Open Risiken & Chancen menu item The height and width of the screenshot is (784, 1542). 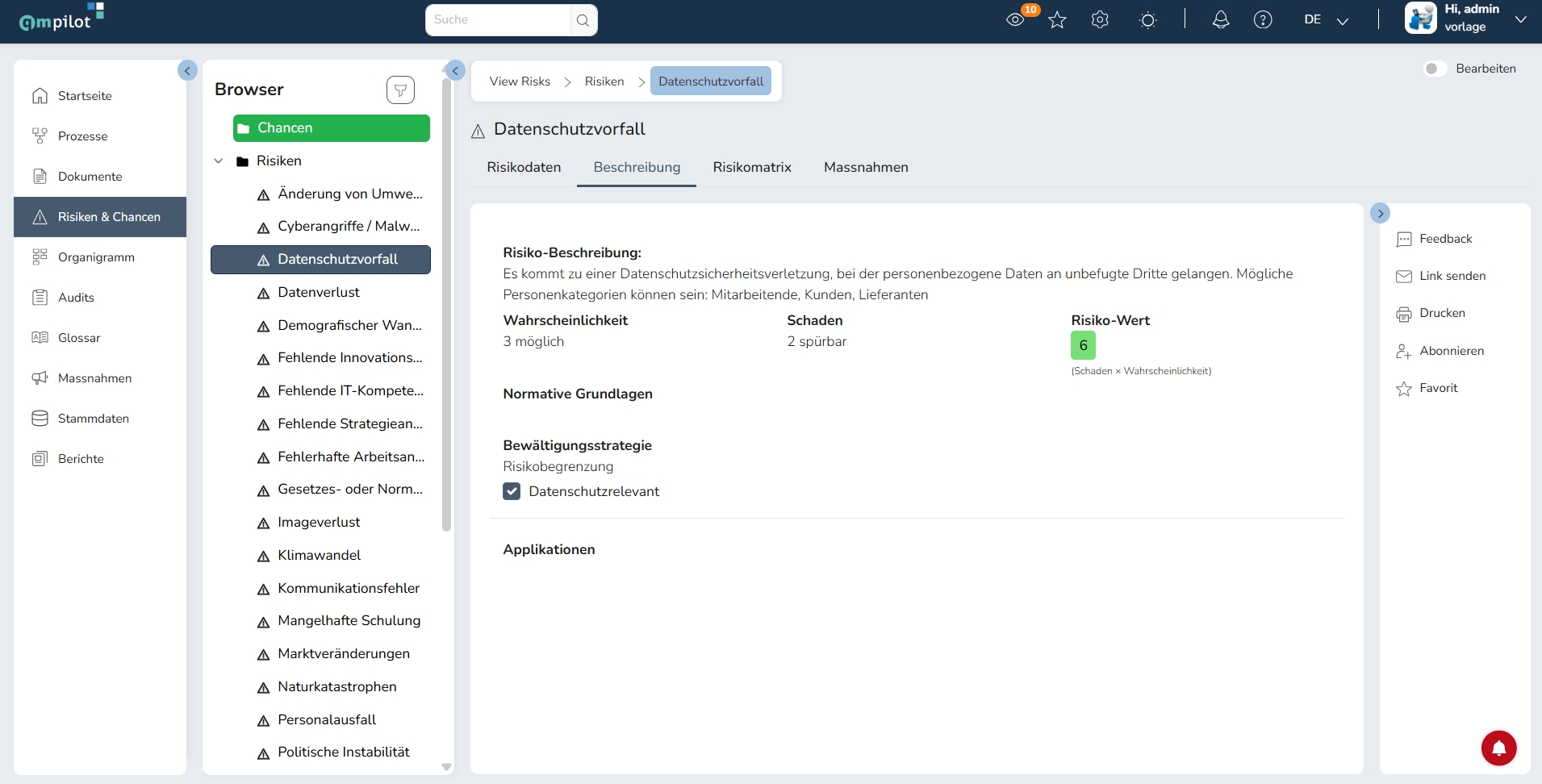[100, 217]
